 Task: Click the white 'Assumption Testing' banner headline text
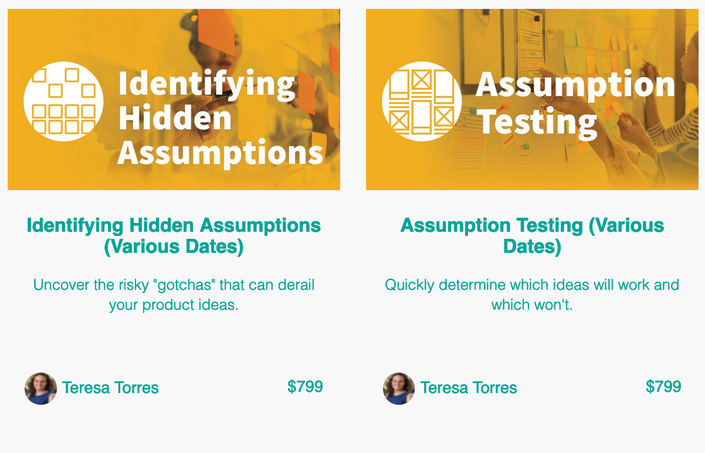coord(575,104)
